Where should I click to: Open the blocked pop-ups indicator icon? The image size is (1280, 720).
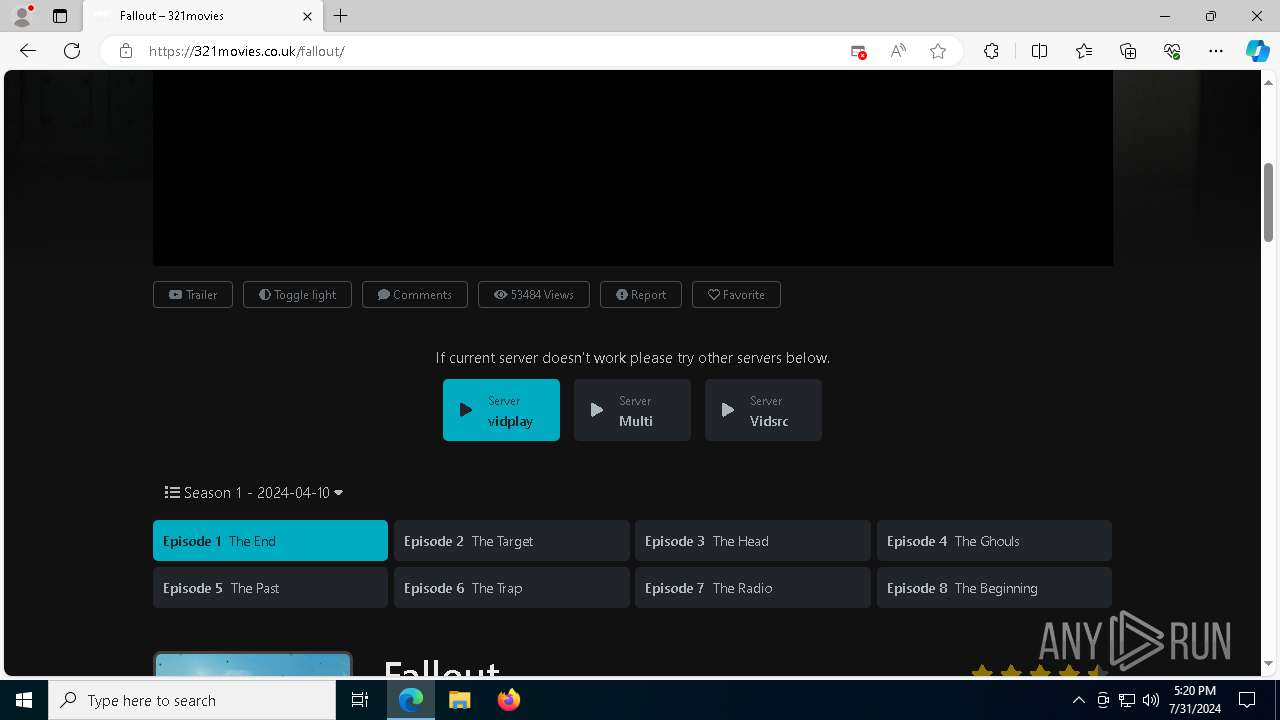point(858,51)
